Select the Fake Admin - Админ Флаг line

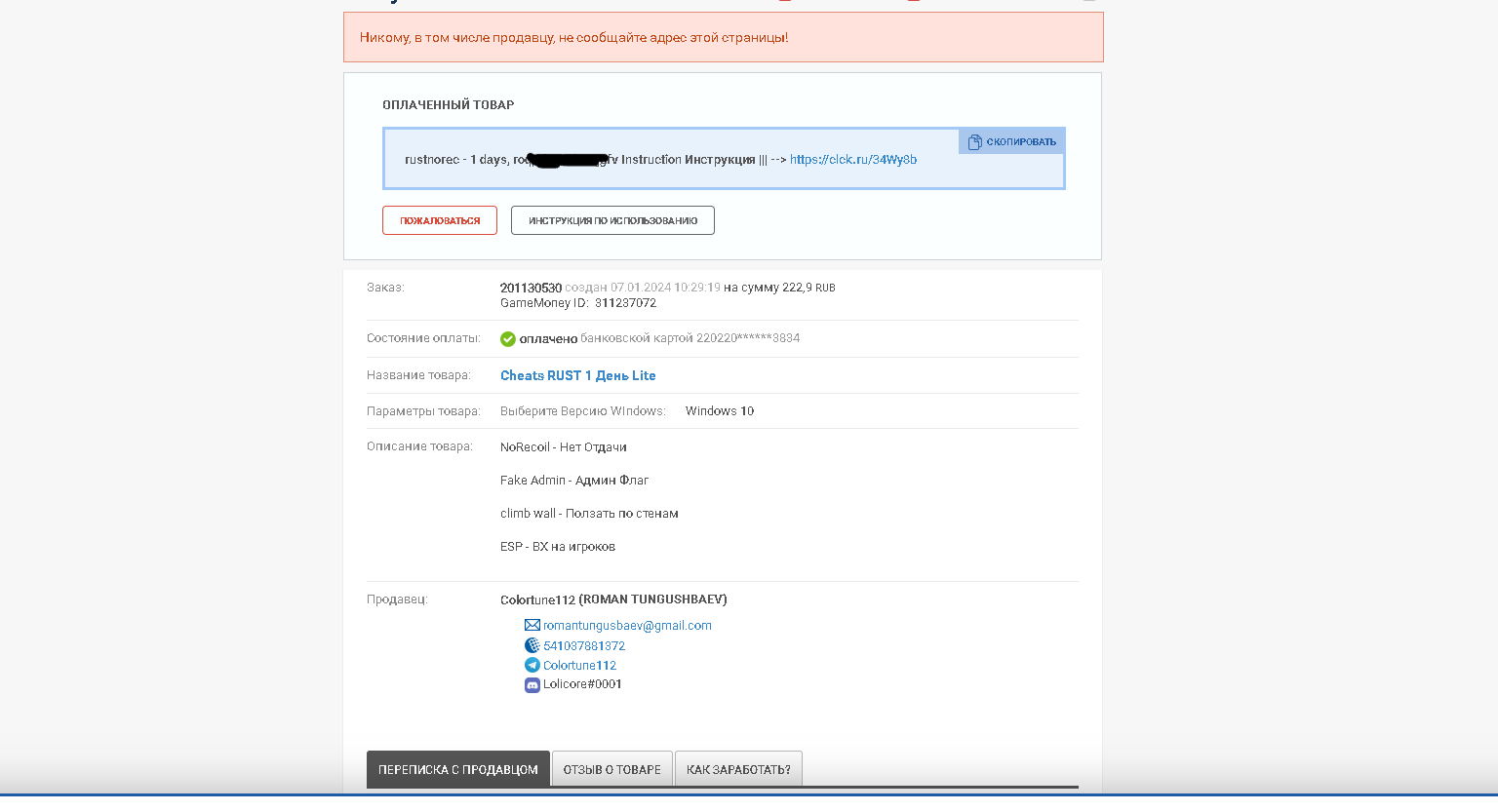(574, 481)
